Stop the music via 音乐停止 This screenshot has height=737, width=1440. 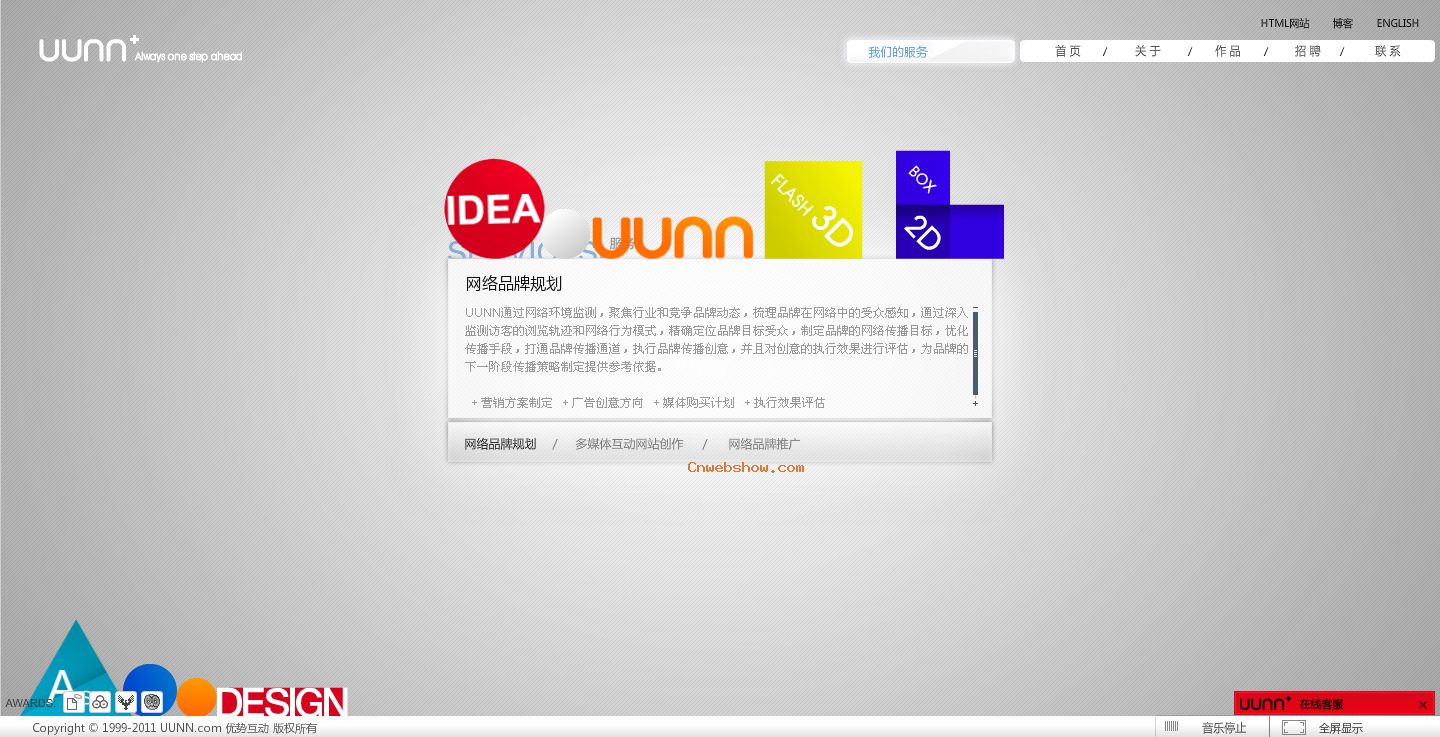point(1224,728)
